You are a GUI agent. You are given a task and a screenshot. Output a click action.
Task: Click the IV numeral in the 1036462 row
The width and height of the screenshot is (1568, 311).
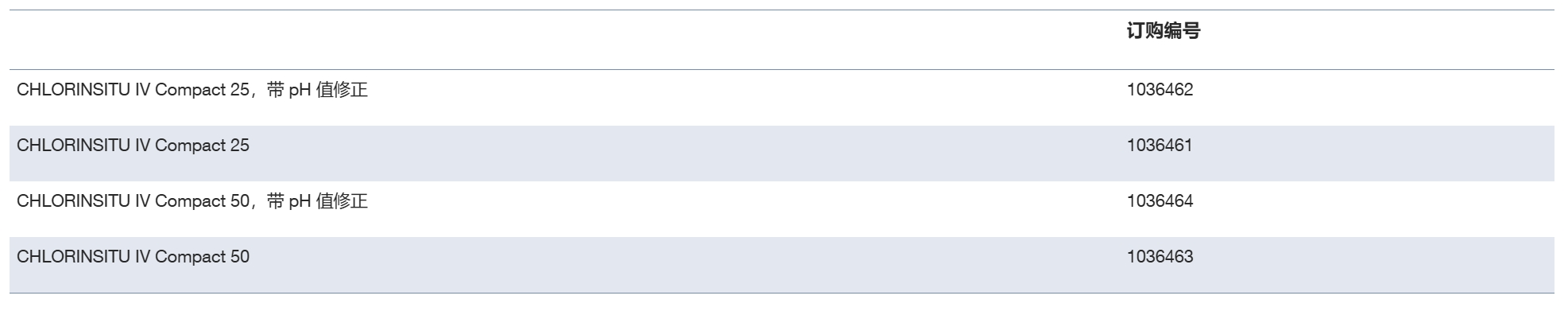click(142, 90)
